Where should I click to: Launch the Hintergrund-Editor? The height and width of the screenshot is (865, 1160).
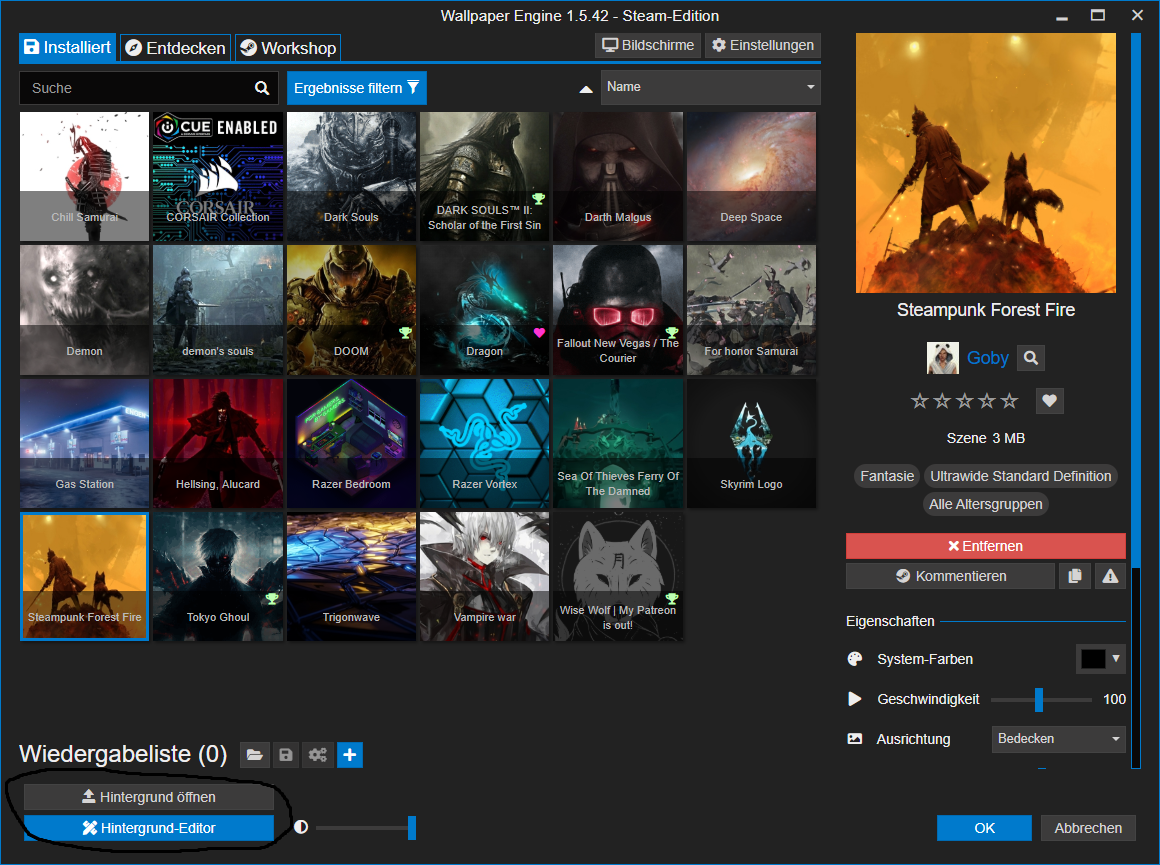click(149, 828)
